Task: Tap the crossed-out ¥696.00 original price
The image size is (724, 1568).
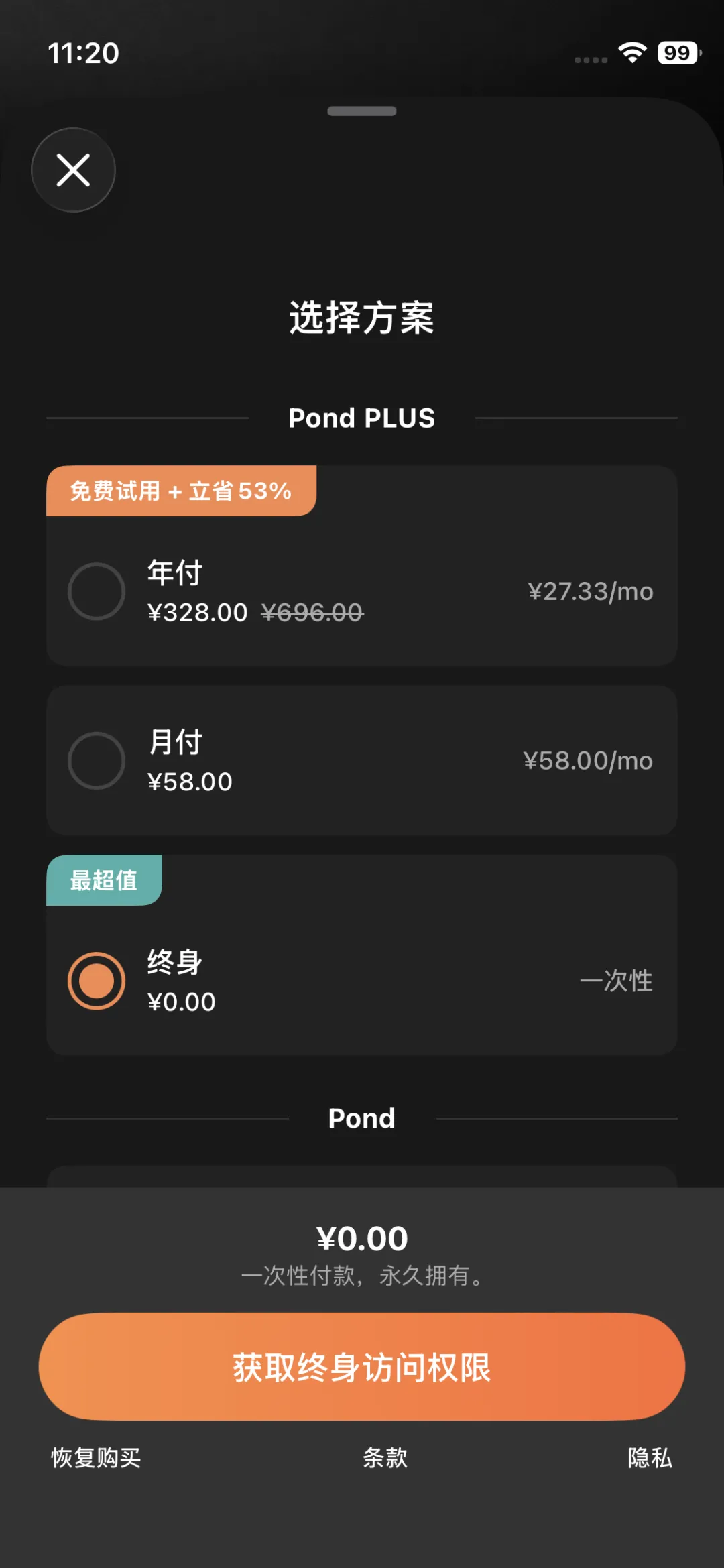Action: [312, 612]
